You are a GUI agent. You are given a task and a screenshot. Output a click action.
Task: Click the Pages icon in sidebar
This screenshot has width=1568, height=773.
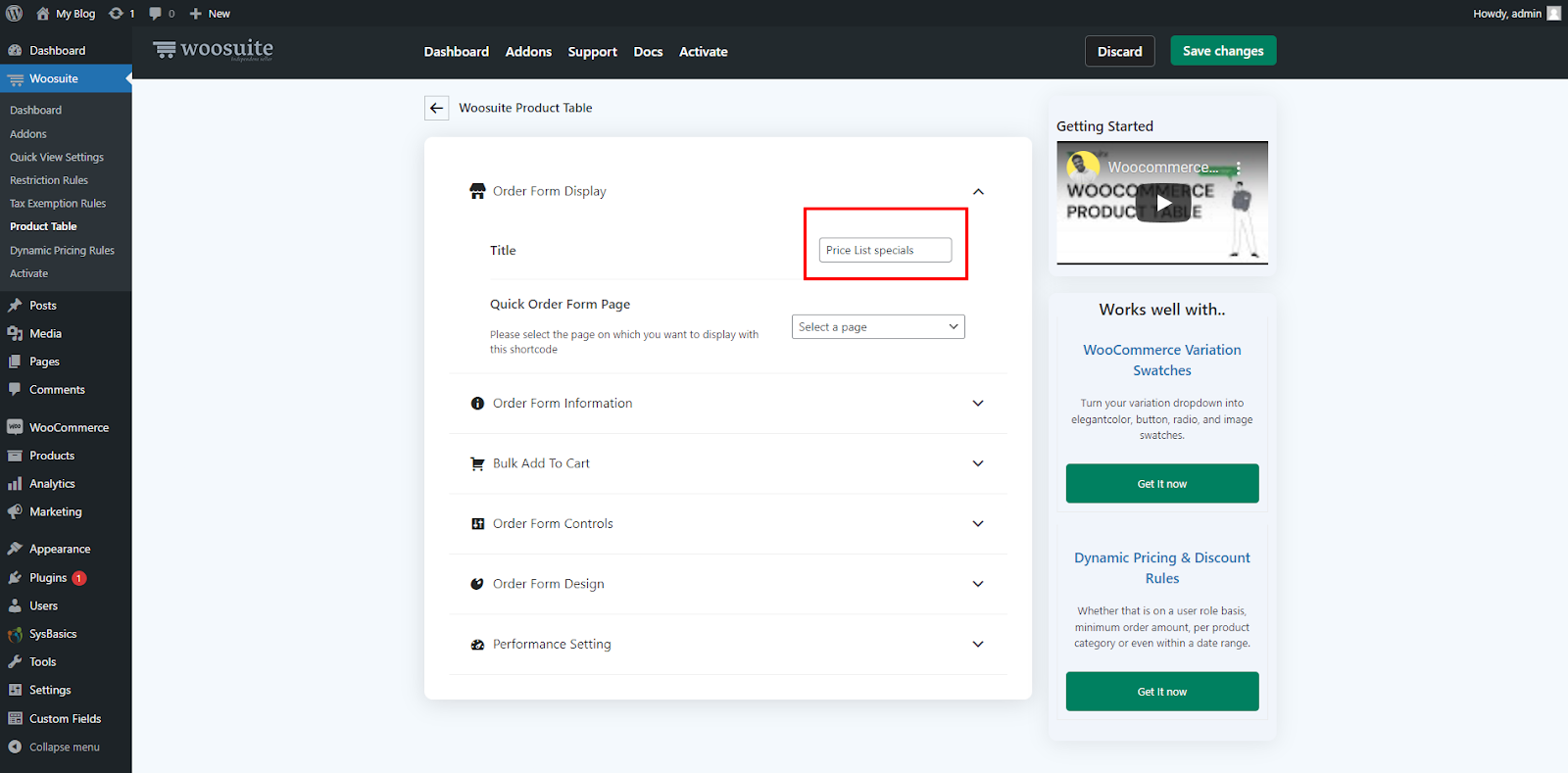click(15, 362)
